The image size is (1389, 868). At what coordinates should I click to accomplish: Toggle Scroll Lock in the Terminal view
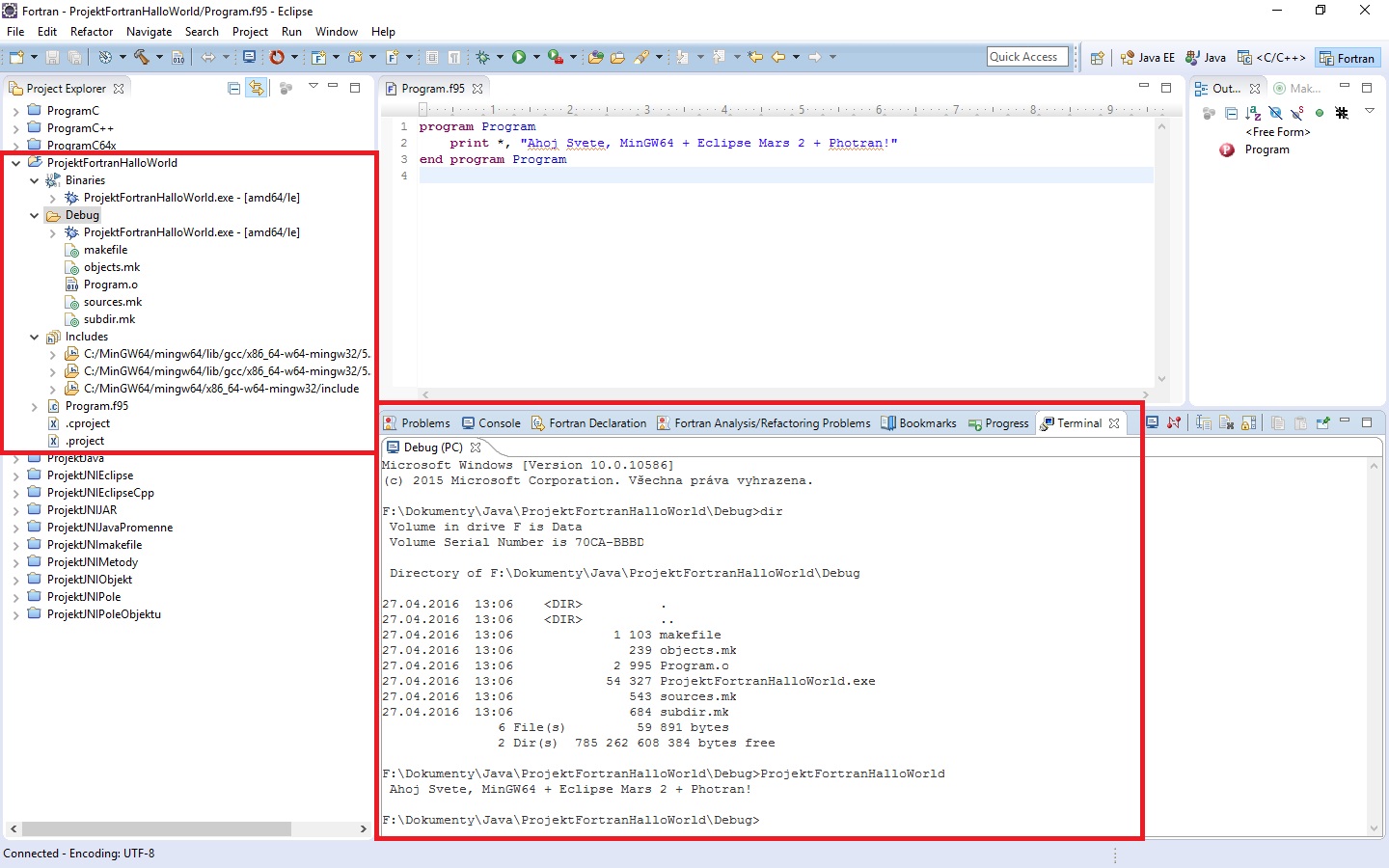click(1249, 422)
